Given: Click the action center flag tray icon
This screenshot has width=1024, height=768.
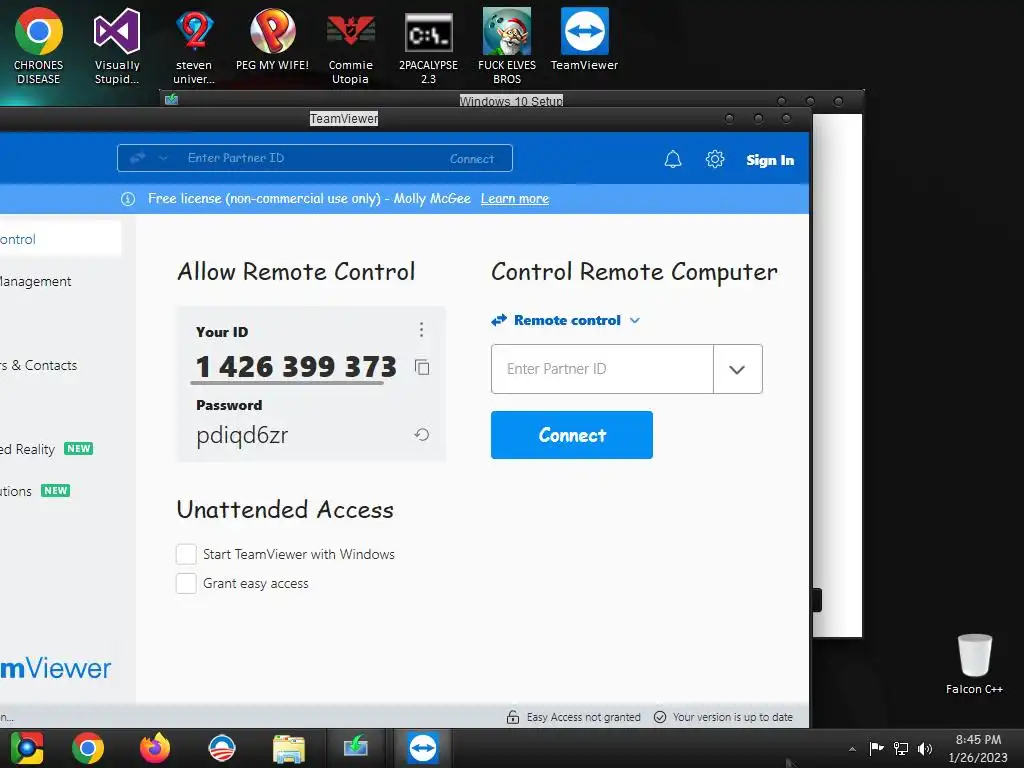Looking at the screenshot, I should (x=876, y=748).
